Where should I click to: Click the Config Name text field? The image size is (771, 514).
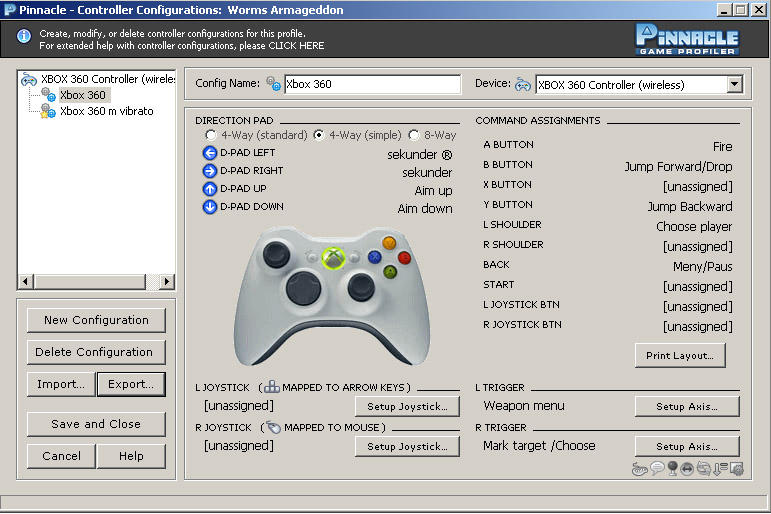click(372, 84)
